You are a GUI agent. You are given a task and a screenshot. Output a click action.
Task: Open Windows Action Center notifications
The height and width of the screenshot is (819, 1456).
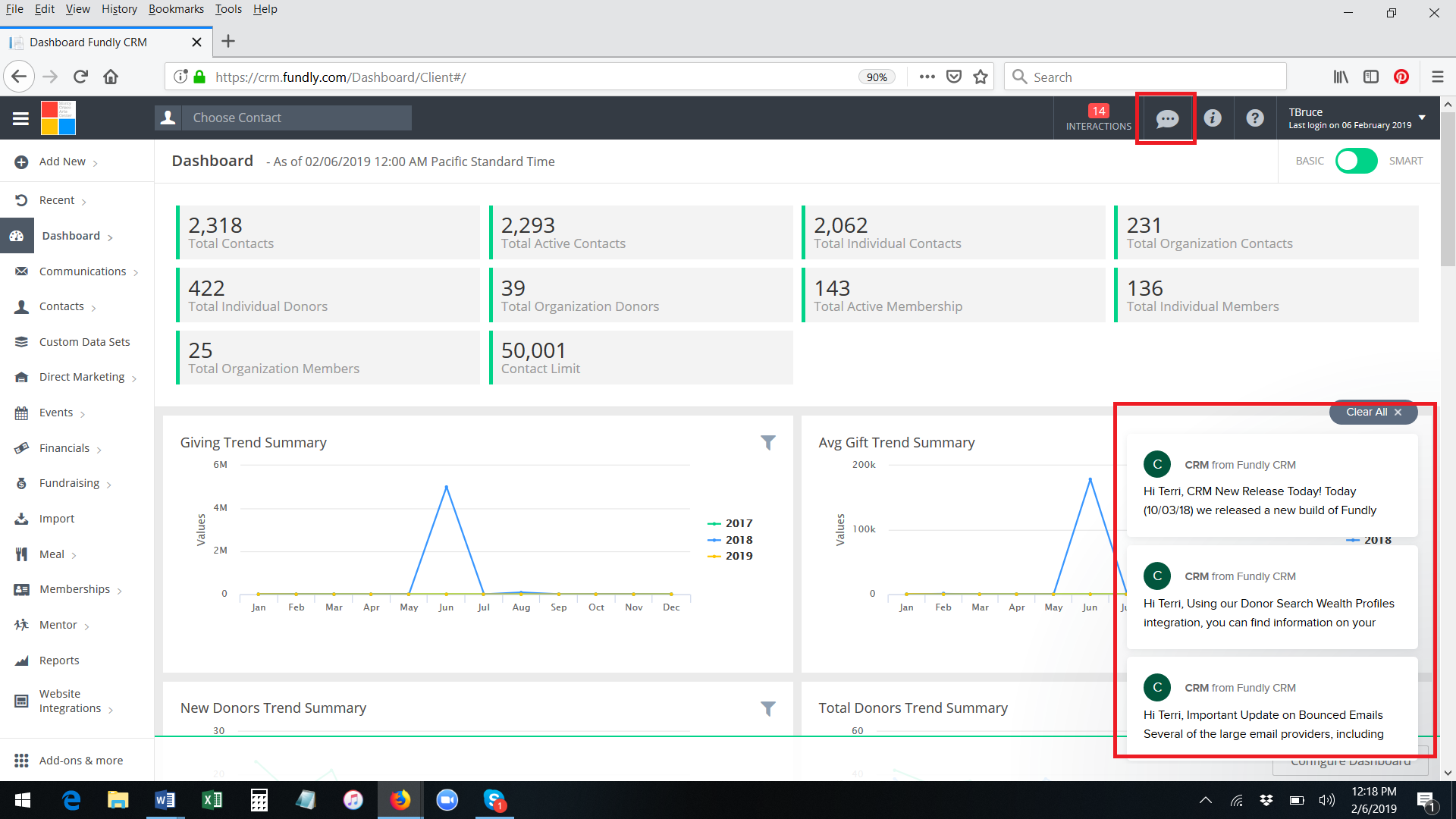[x=1426, y=800]
